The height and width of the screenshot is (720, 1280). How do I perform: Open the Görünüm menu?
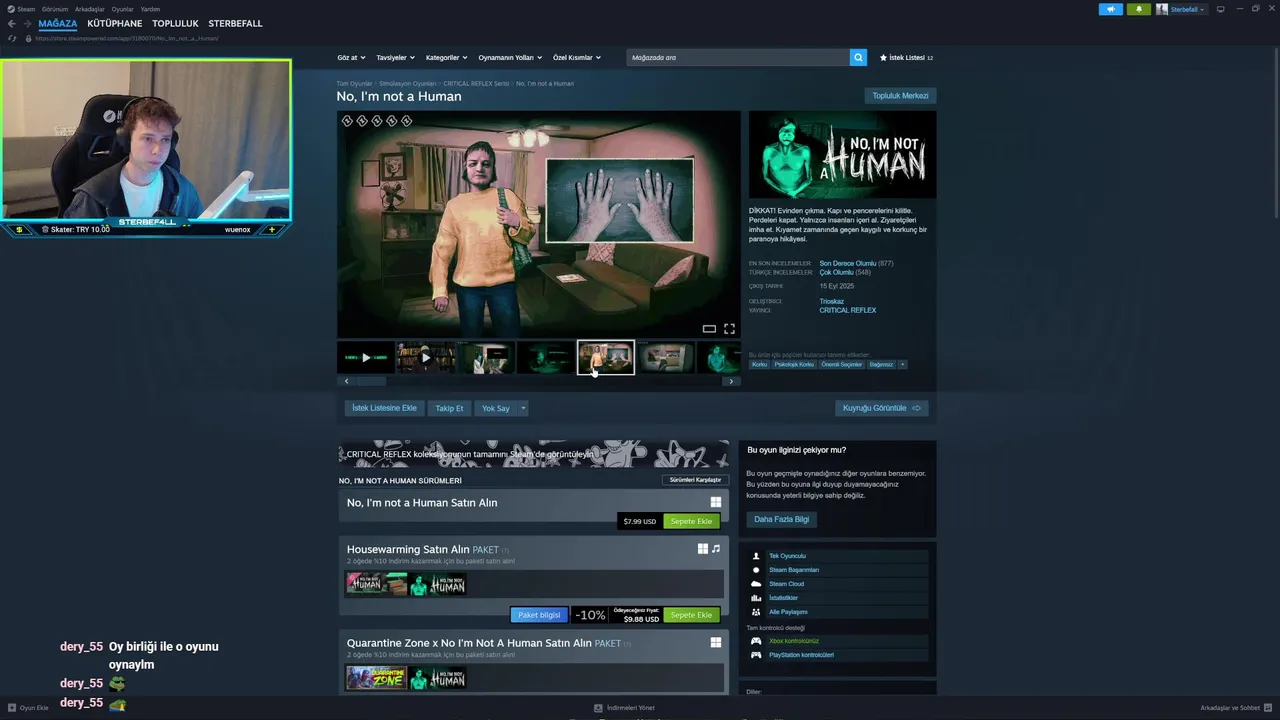[55, 9]
